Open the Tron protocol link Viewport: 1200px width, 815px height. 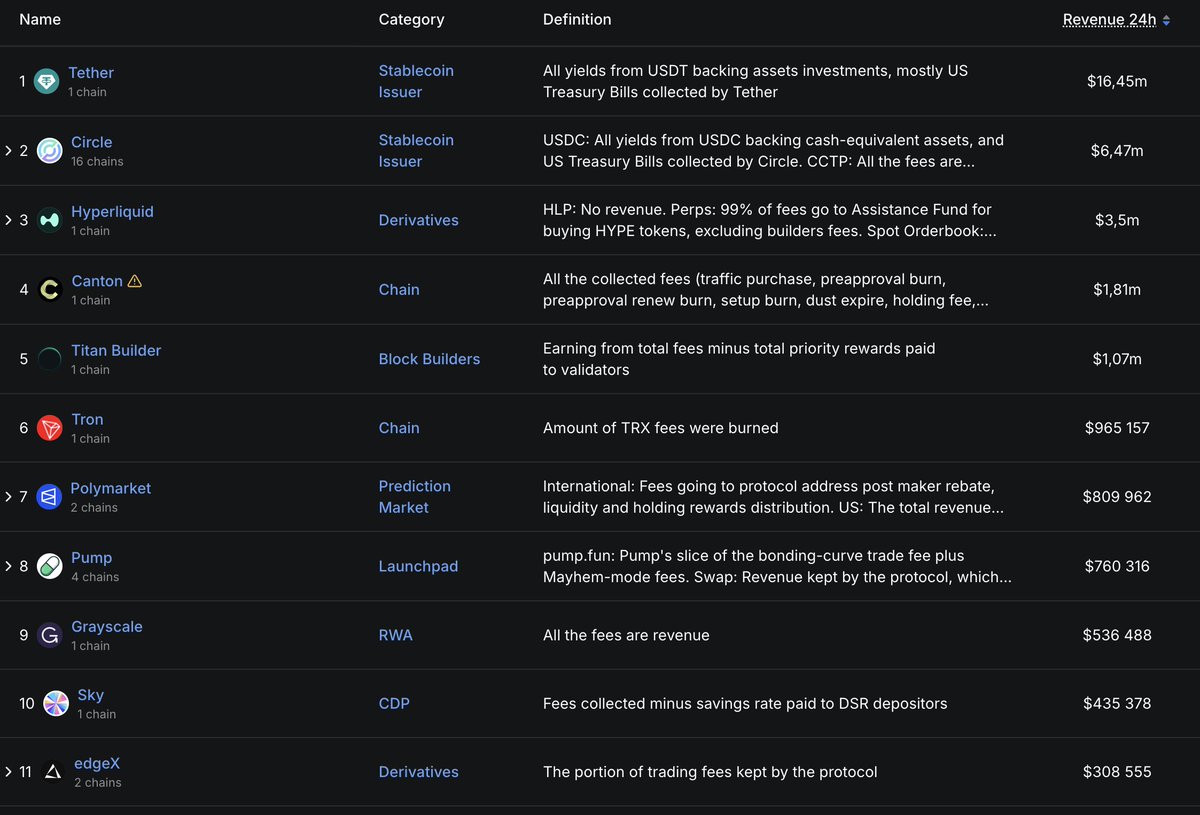[87, 419]
